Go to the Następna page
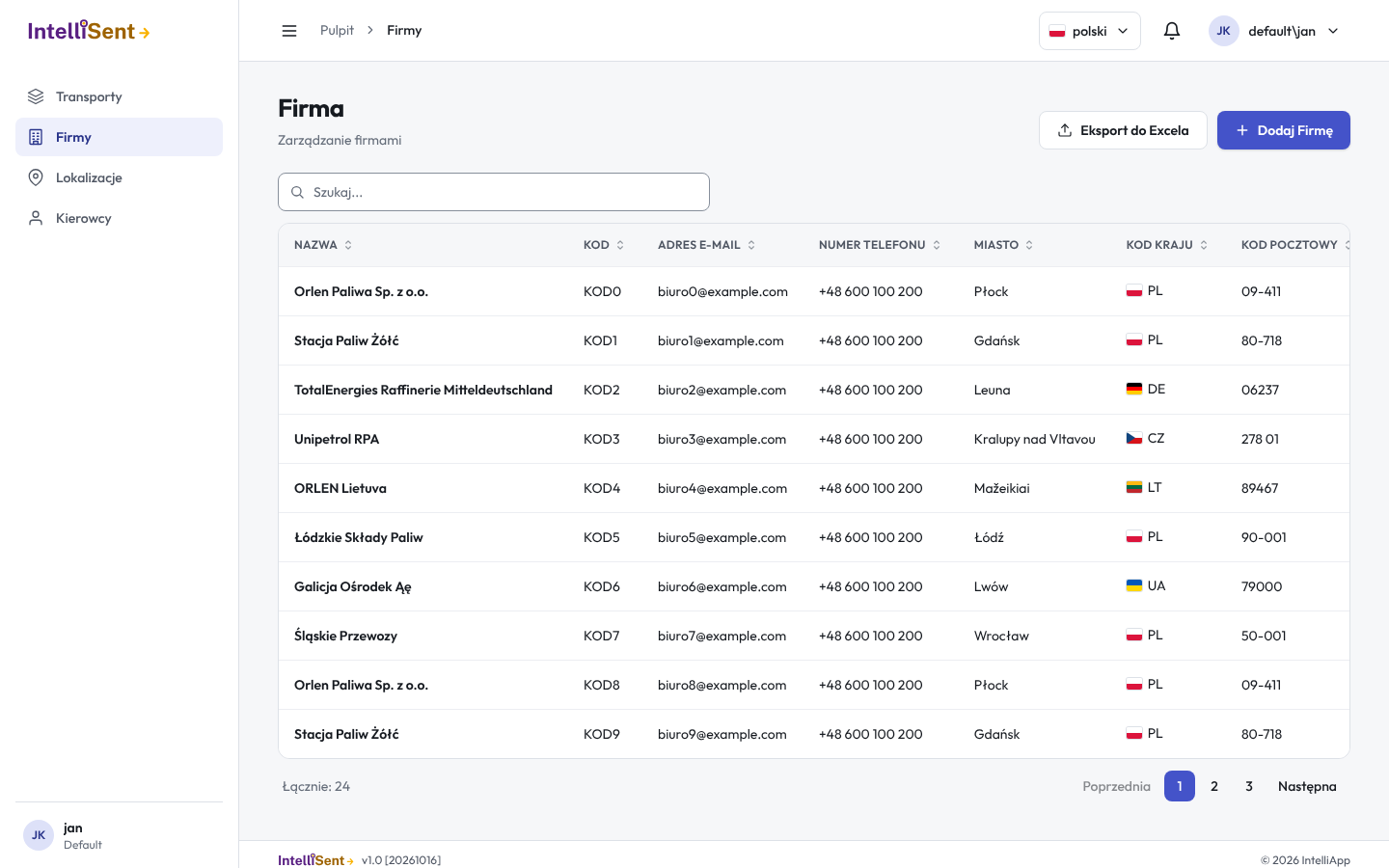 [x=1307, y=786]
